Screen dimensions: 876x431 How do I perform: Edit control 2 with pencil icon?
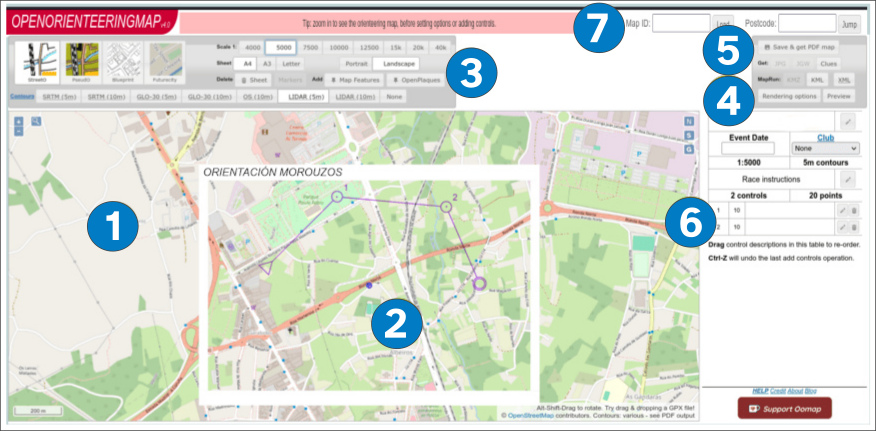(x=842, y=228)
